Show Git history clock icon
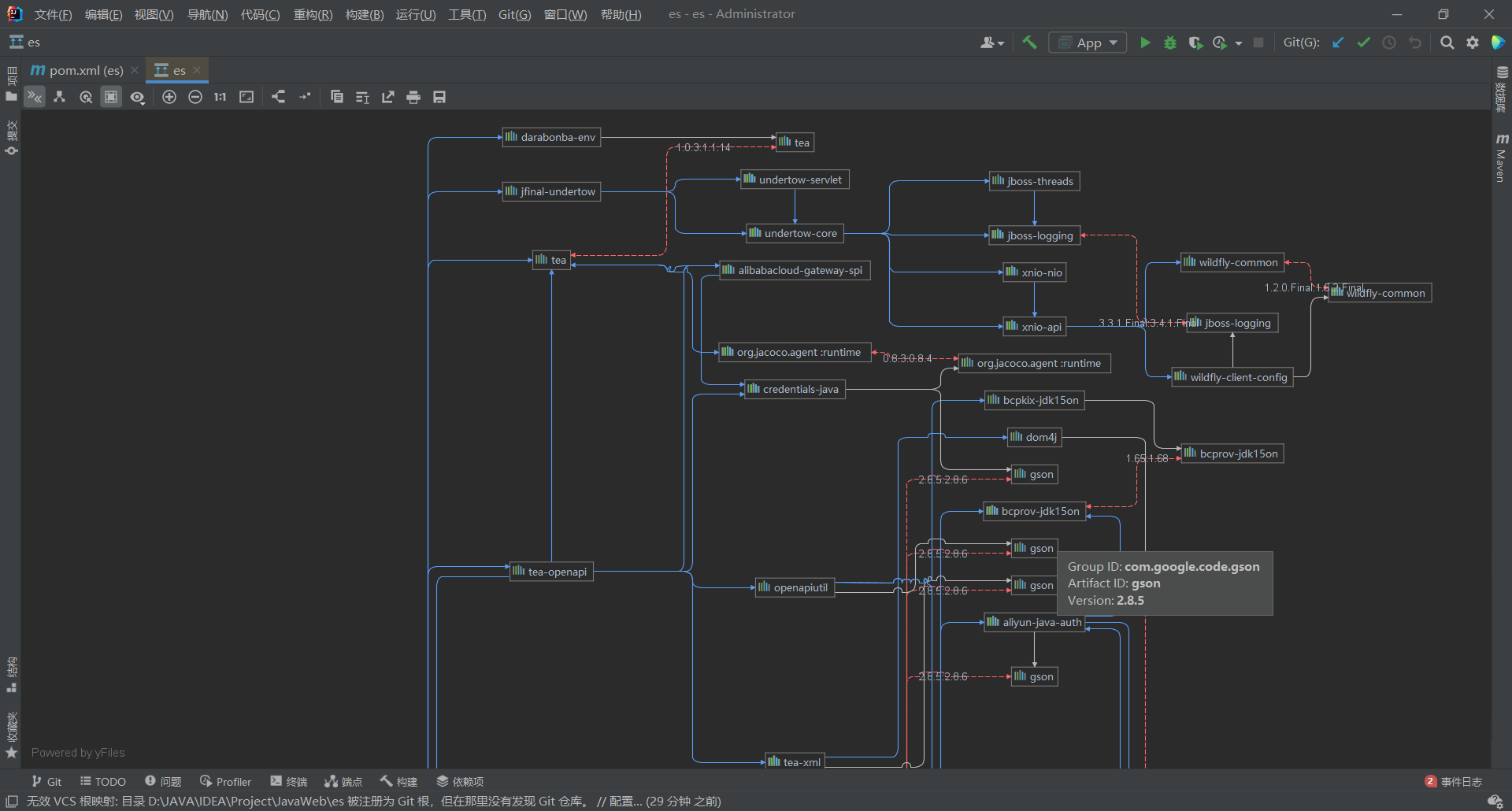The image size is (1512, 811). [x=1389, y=43]
